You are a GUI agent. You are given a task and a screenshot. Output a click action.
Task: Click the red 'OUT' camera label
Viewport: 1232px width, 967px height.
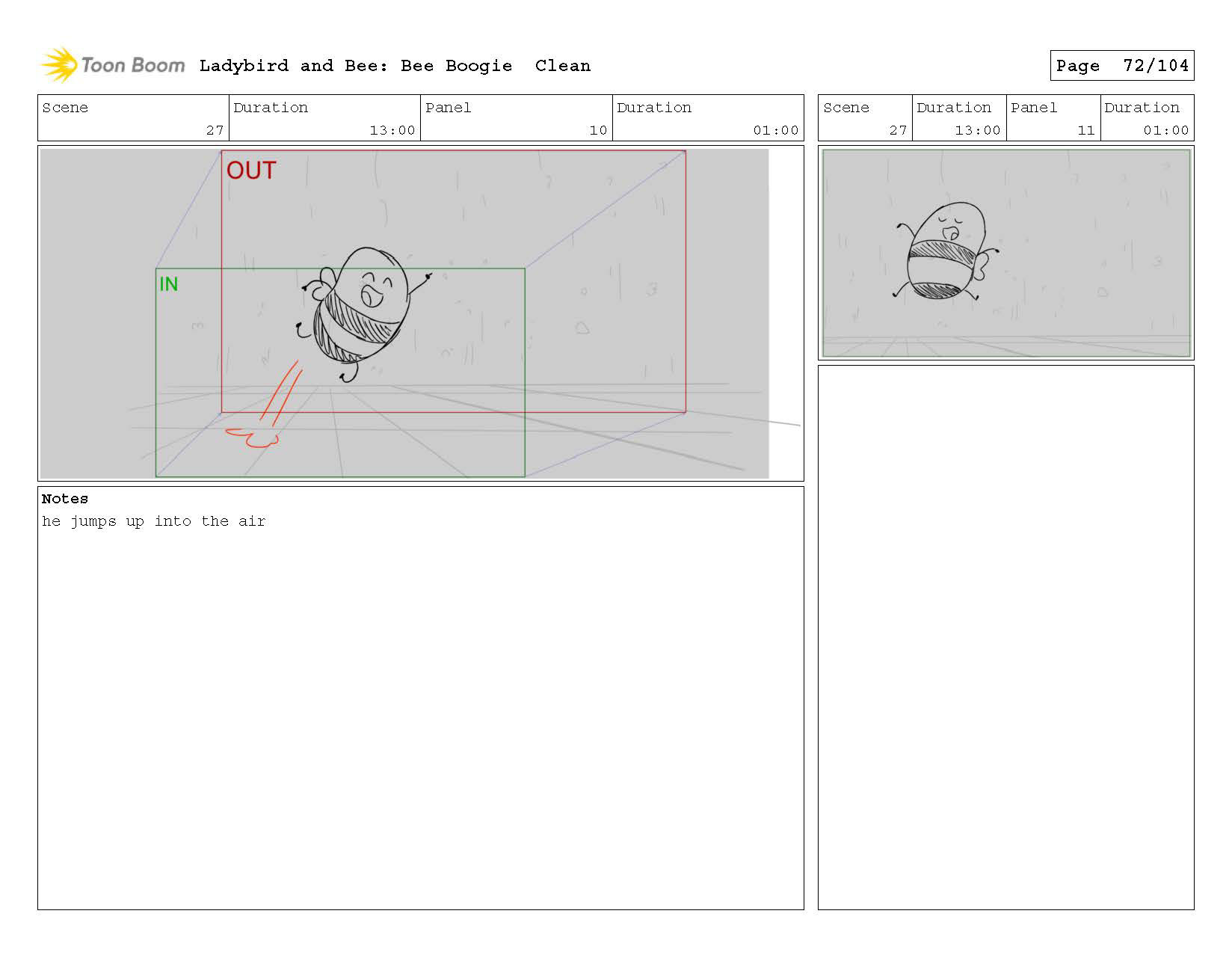tap(251, 171)
